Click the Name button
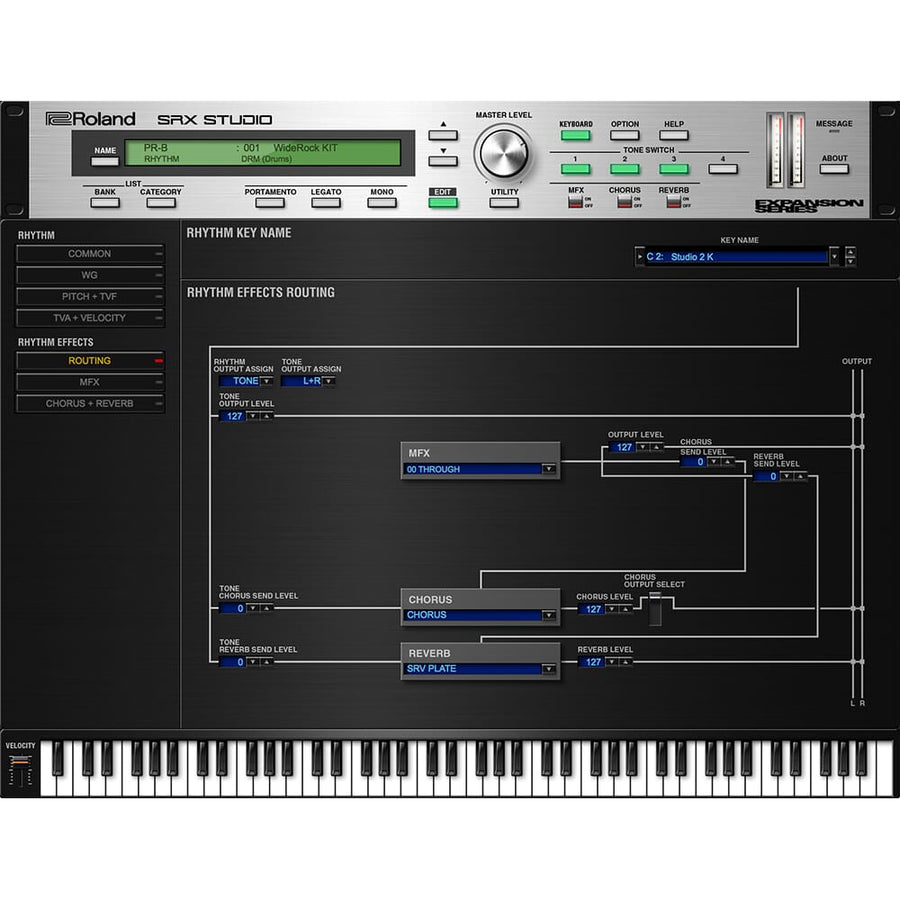 (105, 161)
